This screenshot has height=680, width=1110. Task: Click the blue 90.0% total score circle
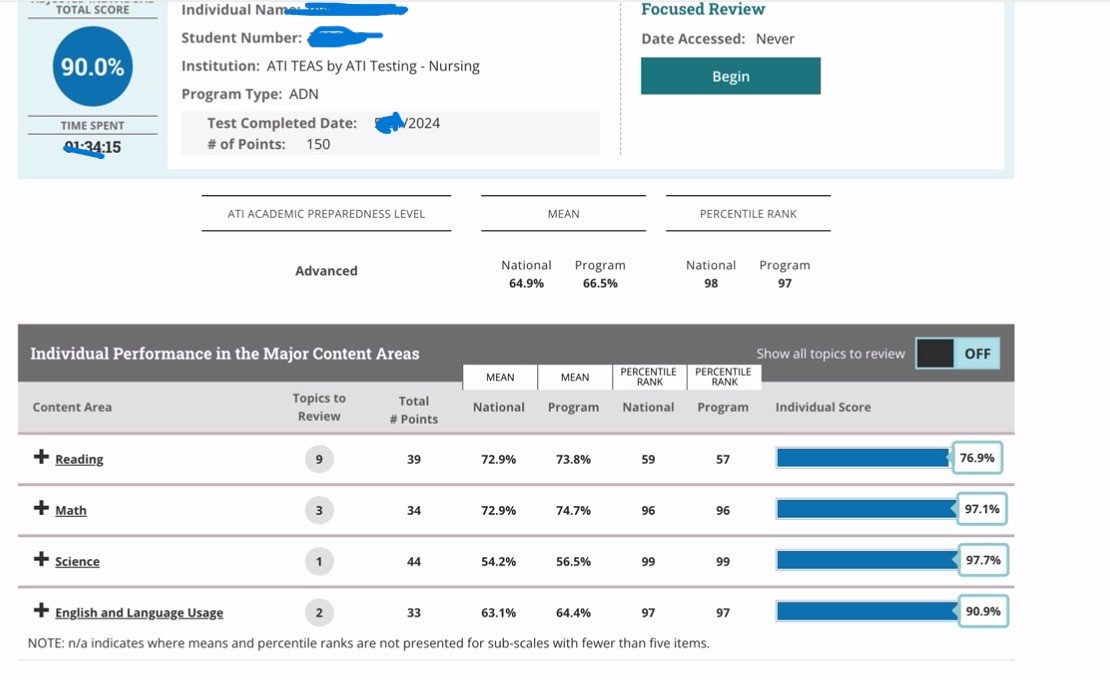[92, 67]
